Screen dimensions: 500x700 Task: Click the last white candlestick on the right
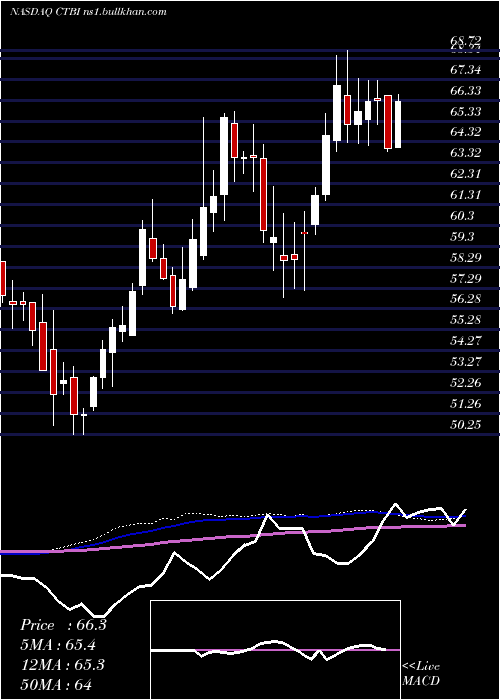398,125
